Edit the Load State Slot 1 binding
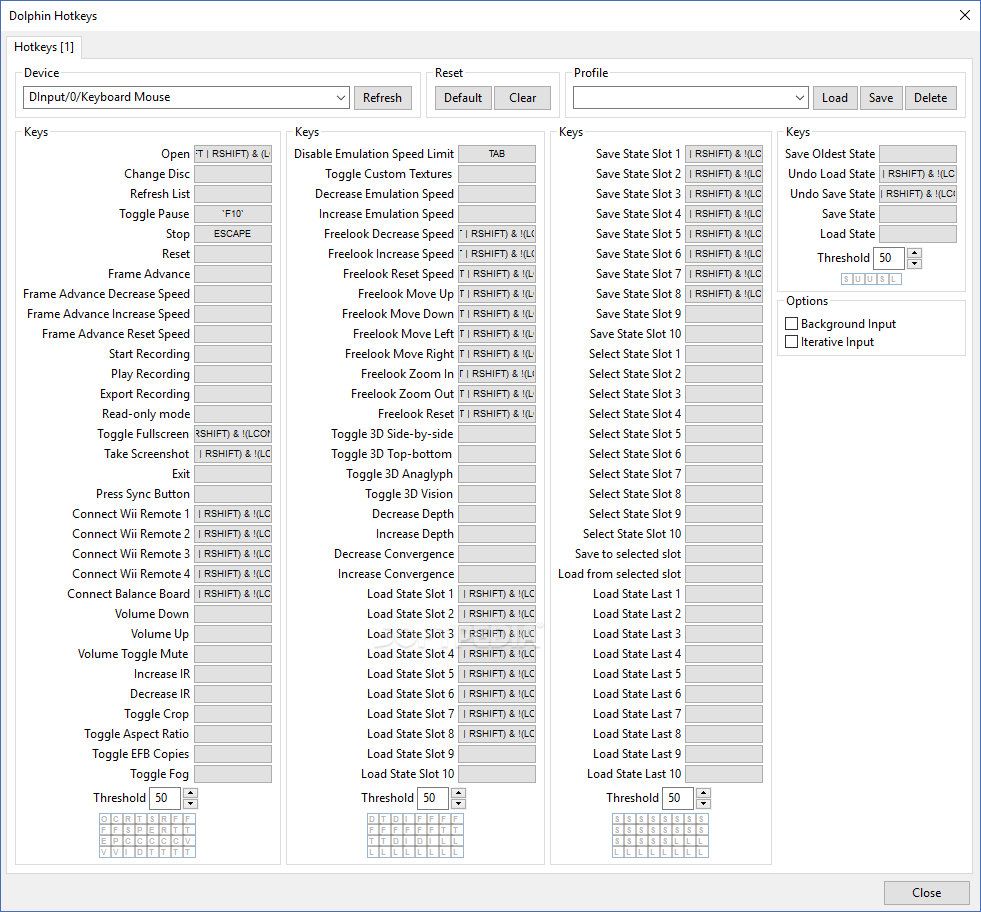 497,594
